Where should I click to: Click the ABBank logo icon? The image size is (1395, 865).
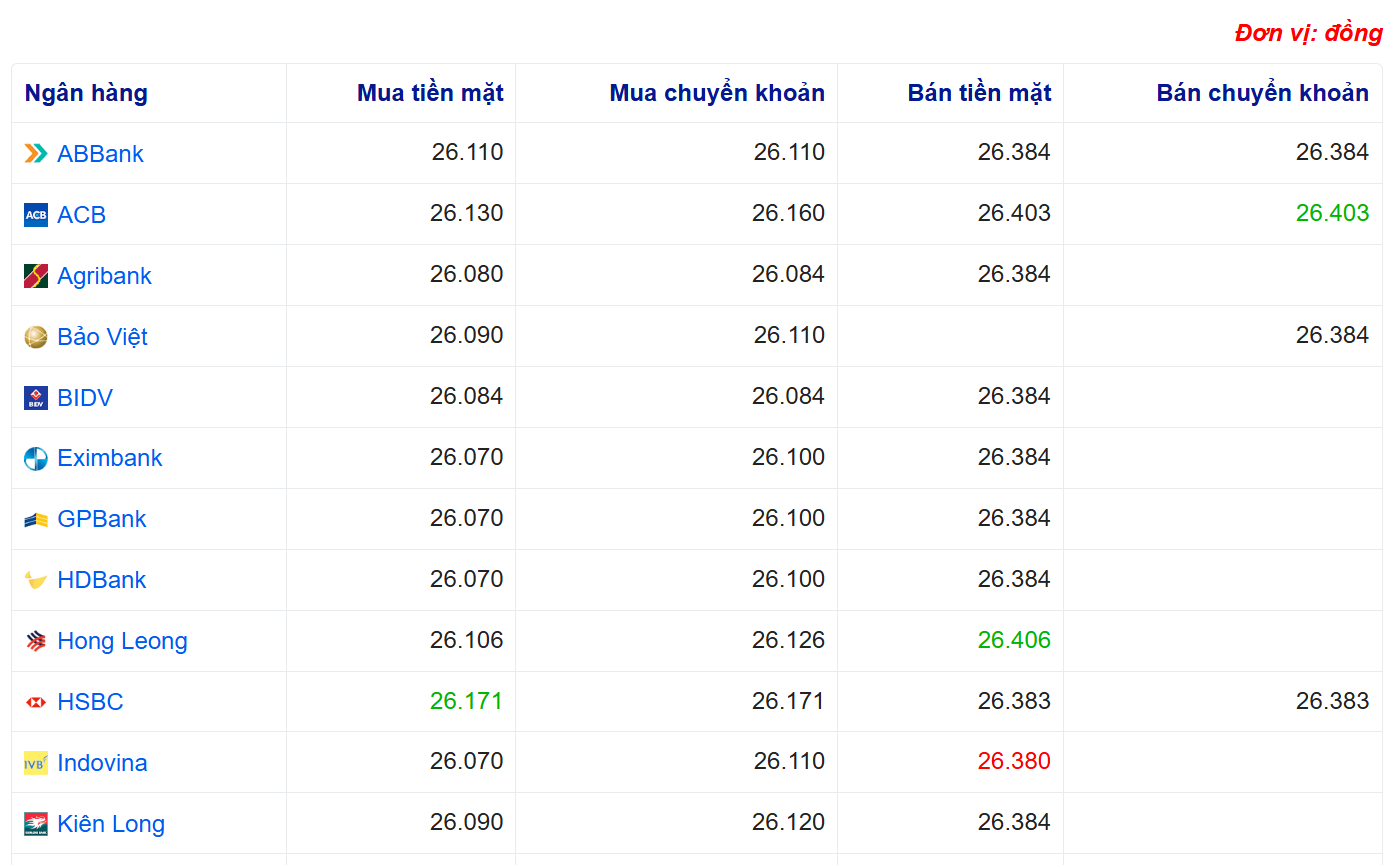click(36, 153)
